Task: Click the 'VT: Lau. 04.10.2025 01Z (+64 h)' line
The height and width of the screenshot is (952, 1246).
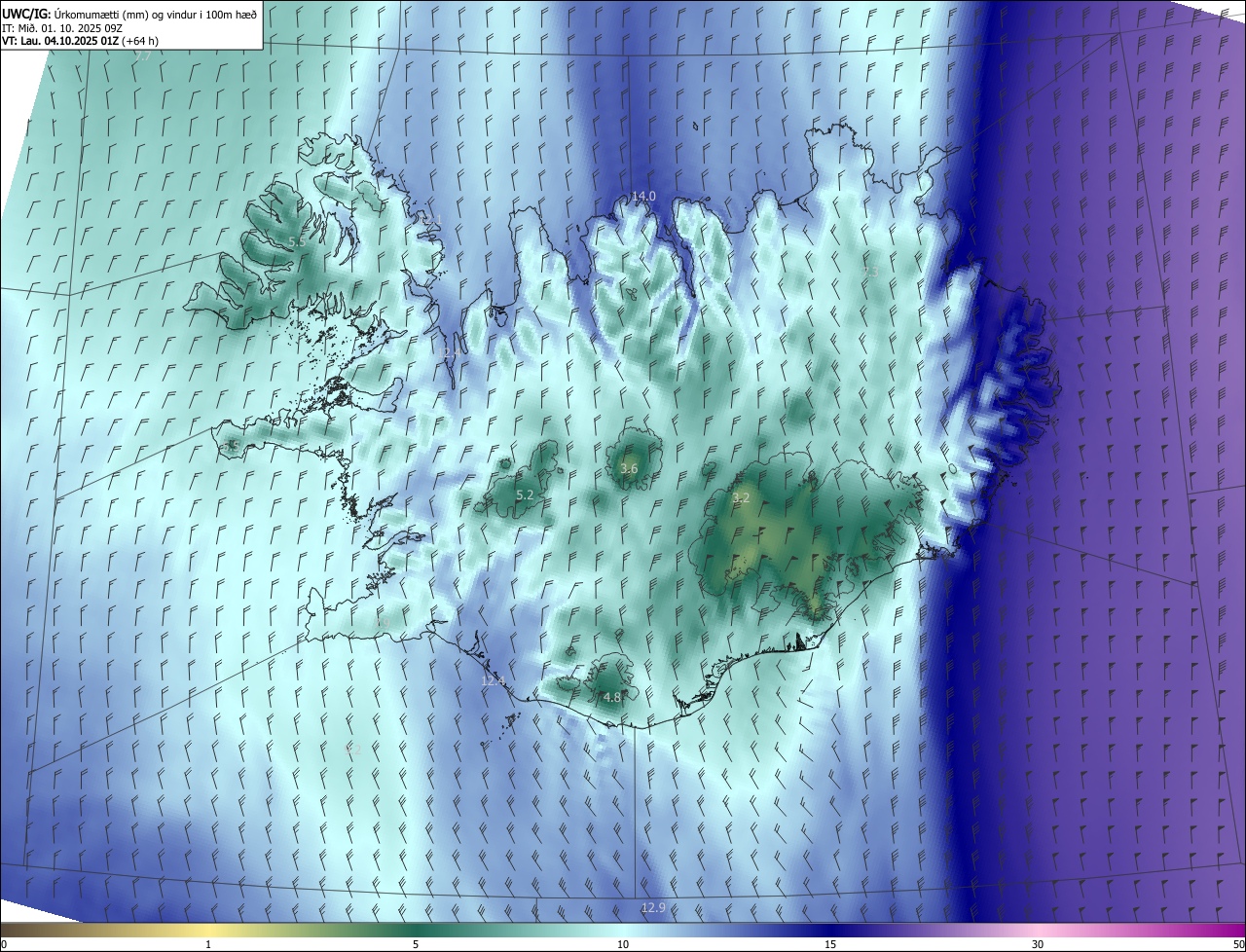Action: pyautogui.click(x=81, y=41)
